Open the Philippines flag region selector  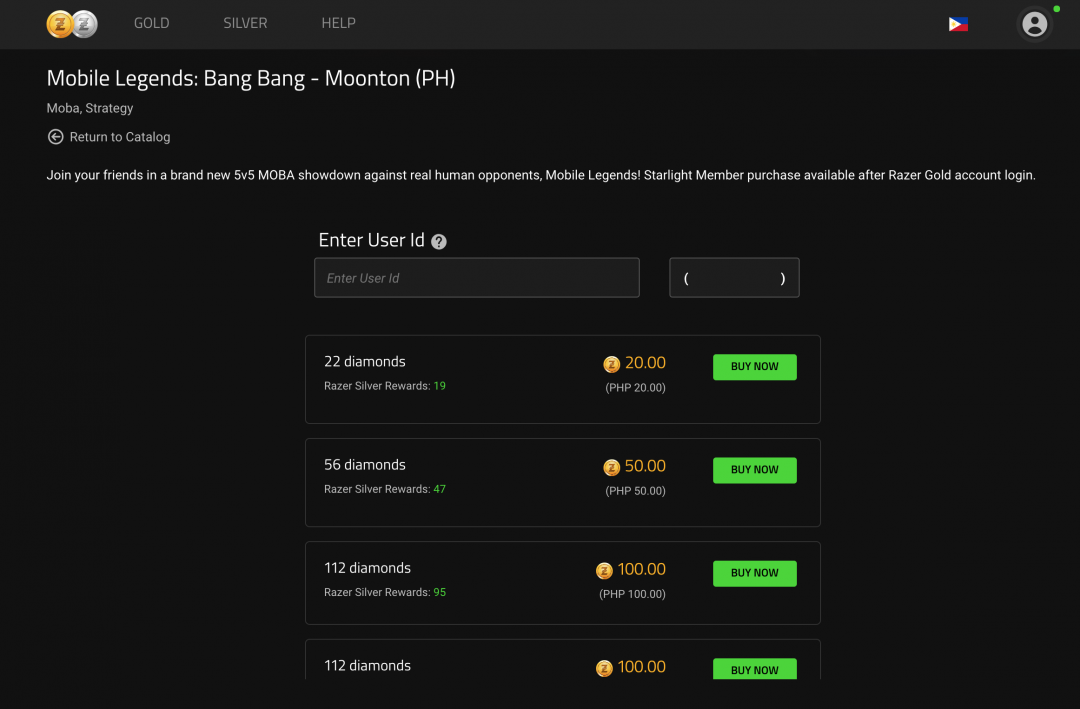[957, 24]
